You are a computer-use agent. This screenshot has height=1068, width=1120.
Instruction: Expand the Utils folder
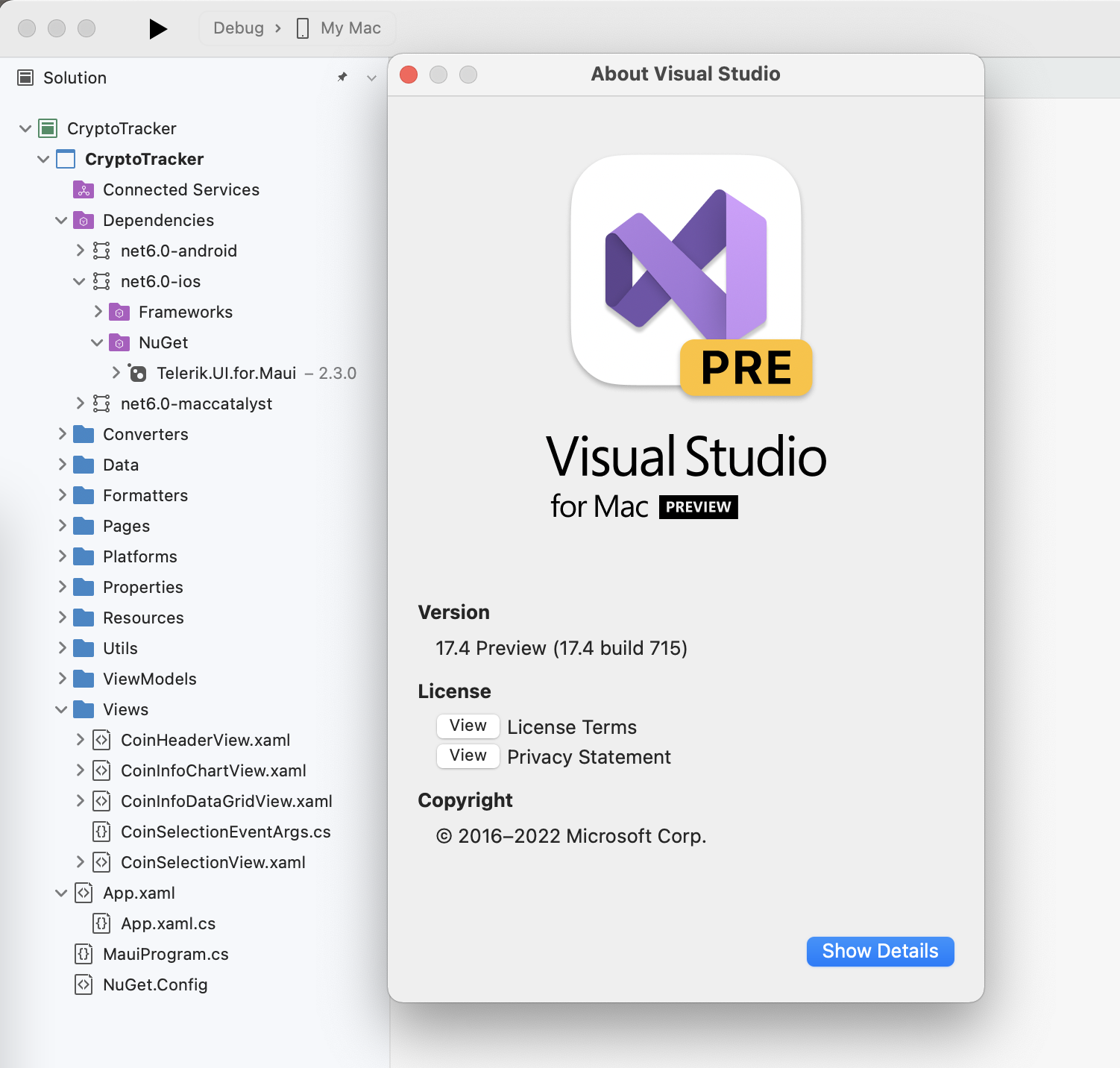tap(62, 648)
